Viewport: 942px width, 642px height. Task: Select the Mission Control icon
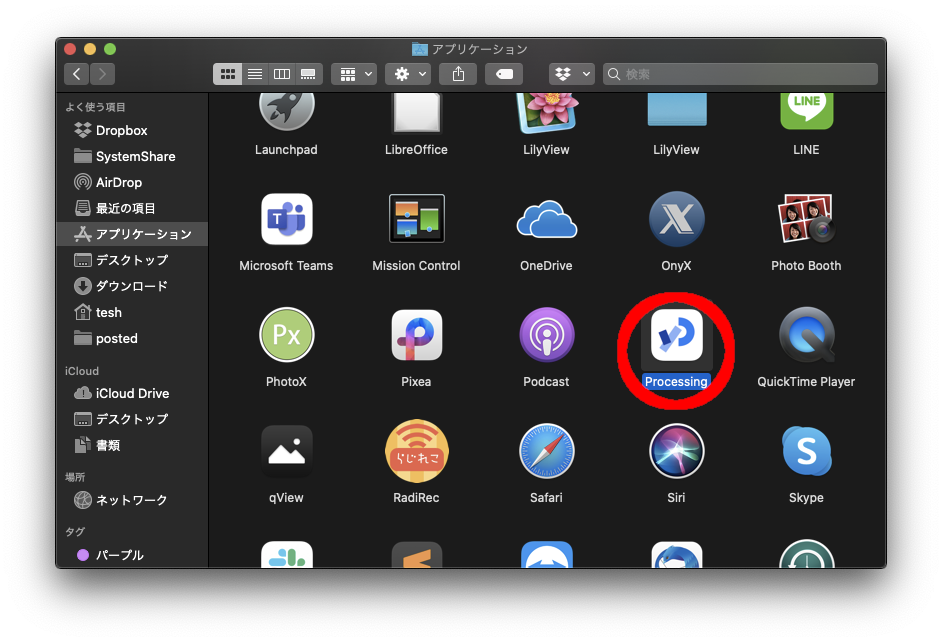click(416, 219)
